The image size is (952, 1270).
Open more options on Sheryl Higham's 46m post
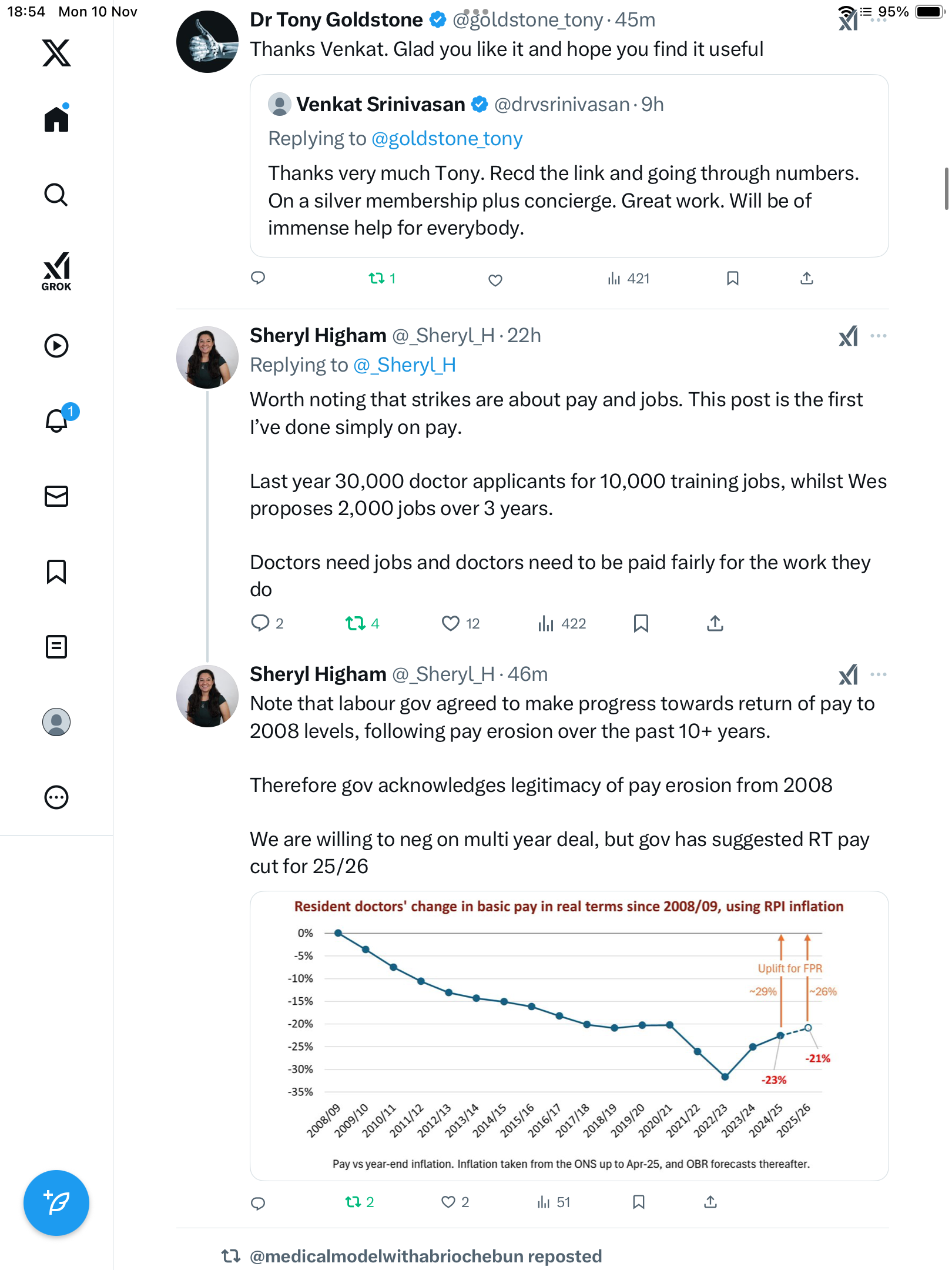[x=879, y=674]
